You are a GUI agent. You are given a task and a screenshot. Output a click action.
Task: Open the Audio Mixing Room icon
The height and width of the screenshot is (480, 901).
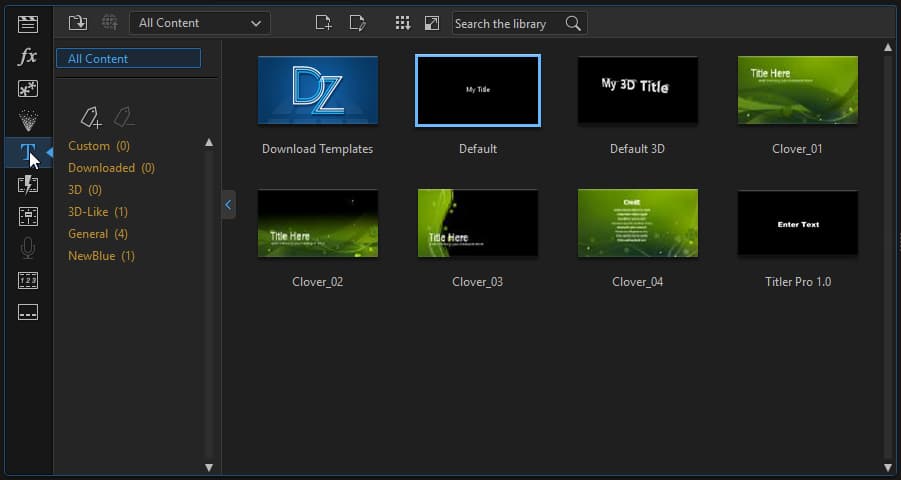point(28,217)
